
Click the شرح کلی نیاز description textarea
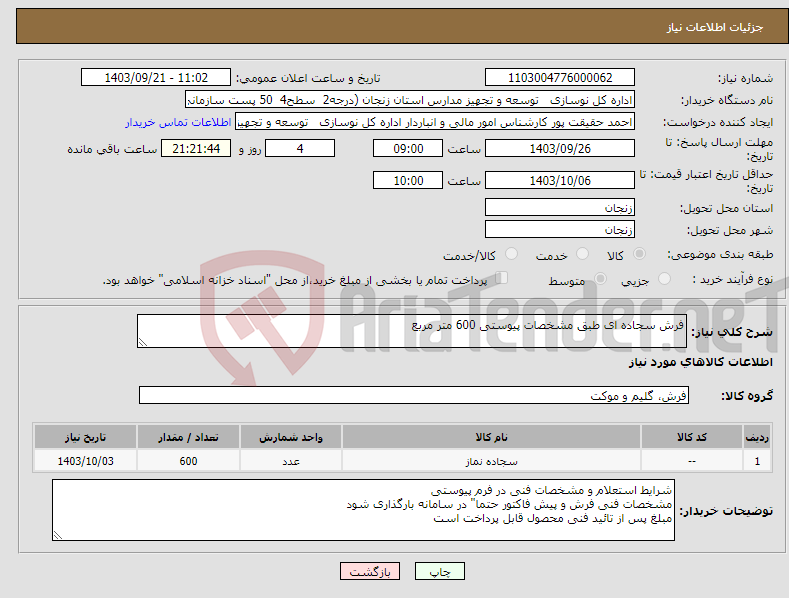[412, 331]
